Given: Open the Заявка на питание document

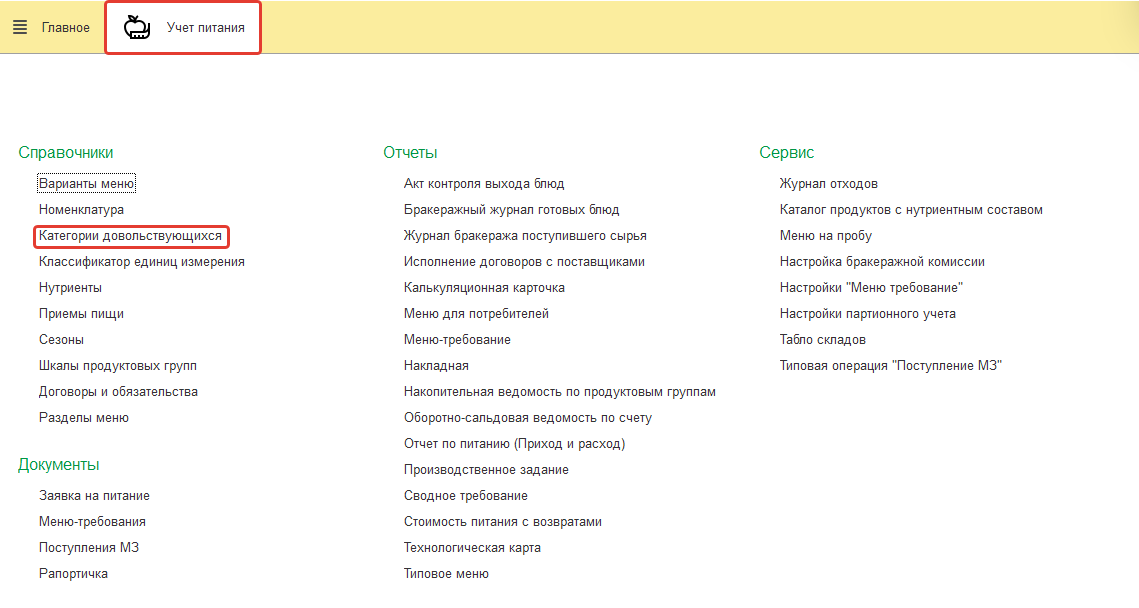Looking at the screenshot, I should click(94, 496).
